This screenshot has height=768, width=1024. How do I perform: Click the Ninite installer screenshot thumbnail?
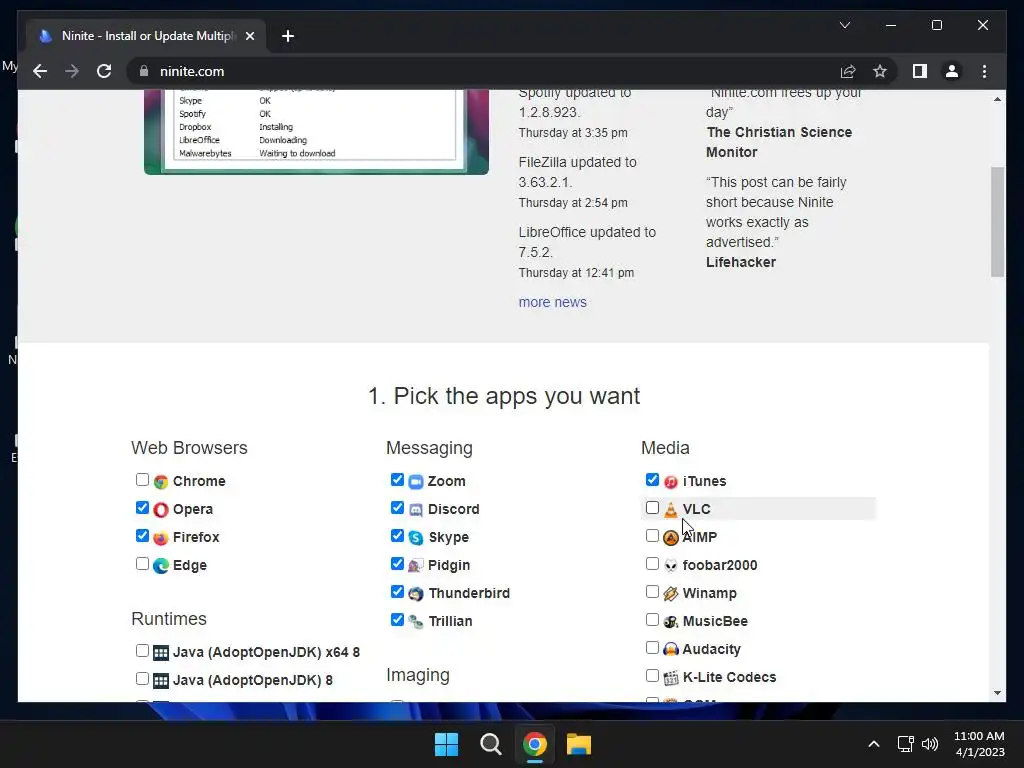click(316, 132)
